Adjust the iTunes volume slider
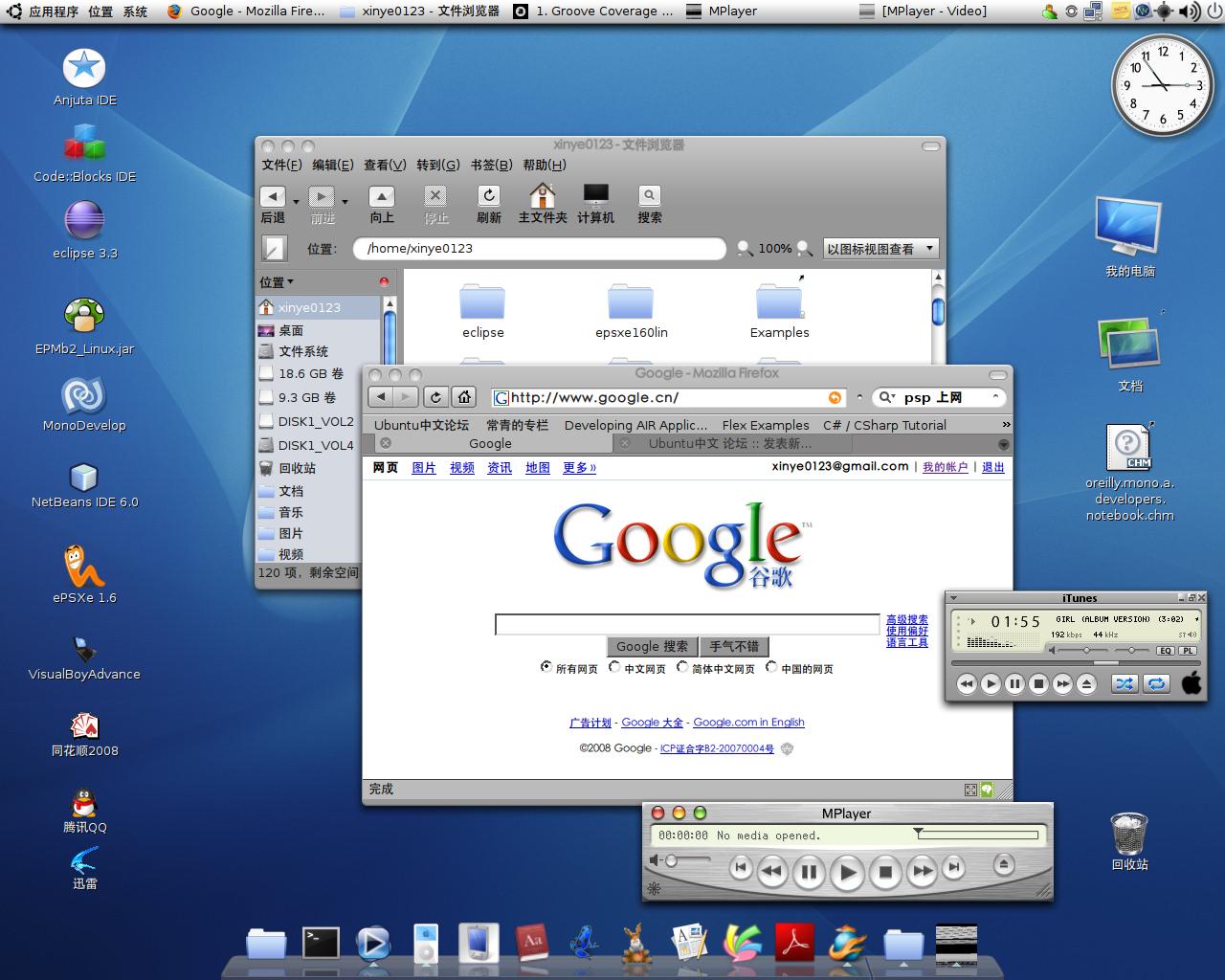This screenshot has height=980, width=1225. 1086,651
